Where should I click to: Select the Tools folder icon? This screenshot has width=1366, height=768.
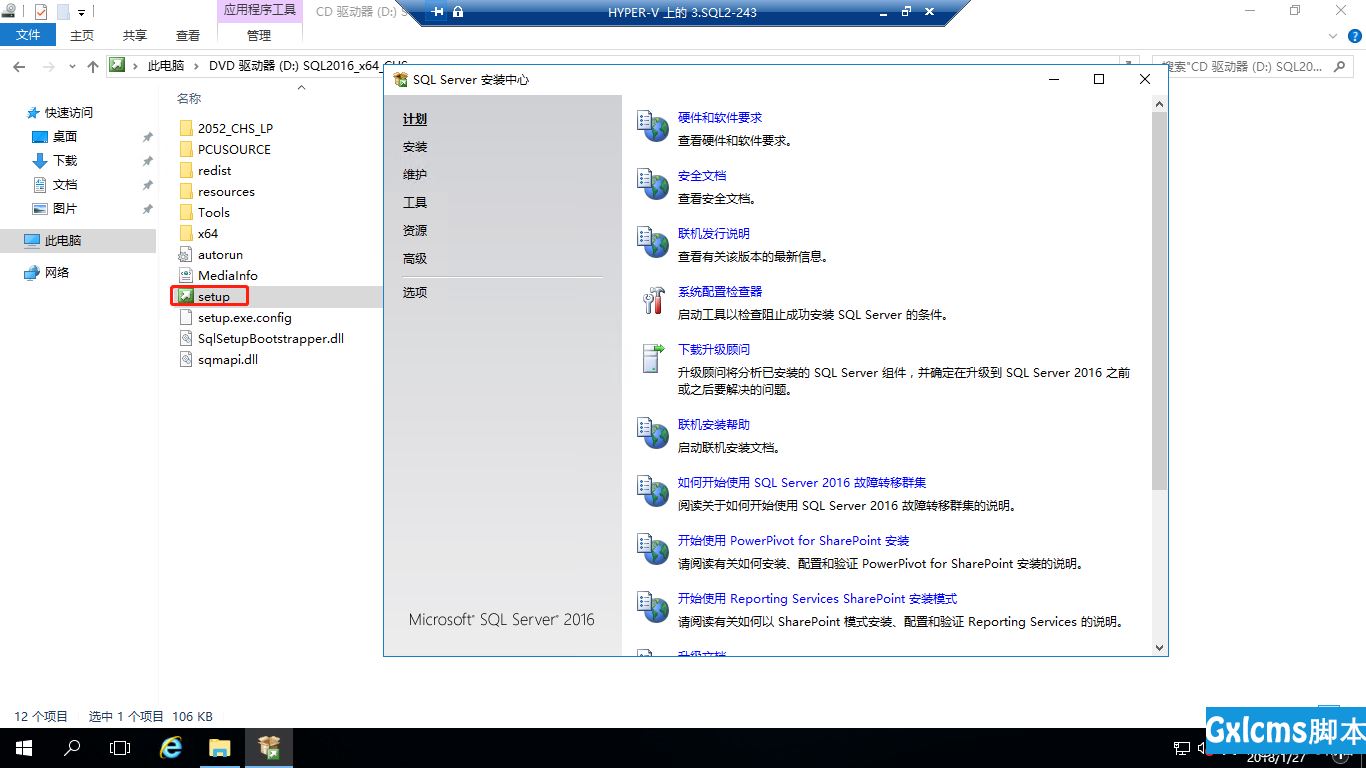[186, 212]
